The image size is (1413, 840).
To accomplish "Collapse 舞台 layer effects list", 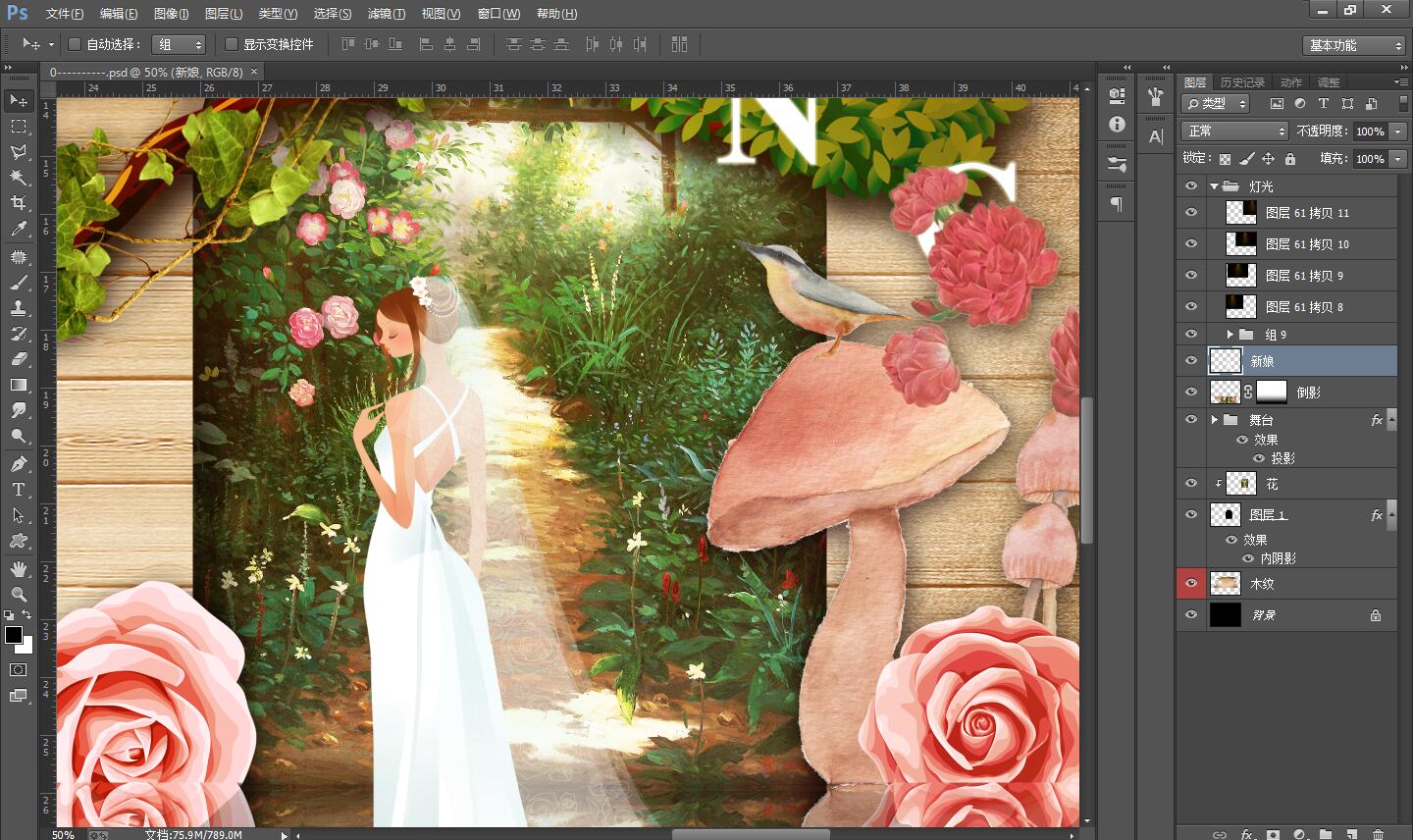I will [1391, 420].
